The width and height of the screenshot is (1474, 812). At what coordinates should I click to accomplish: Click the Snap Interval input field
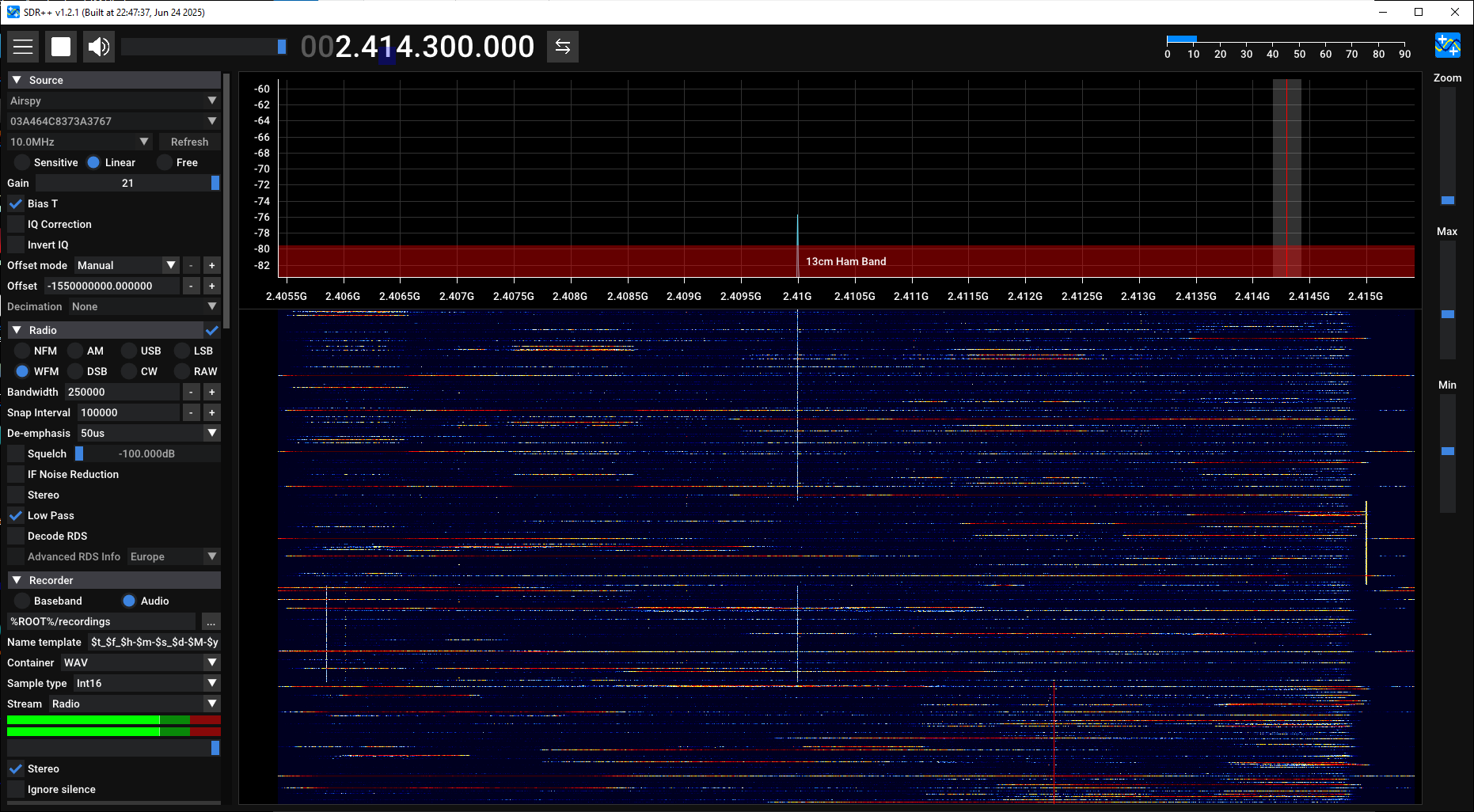(x=128, y=412)
